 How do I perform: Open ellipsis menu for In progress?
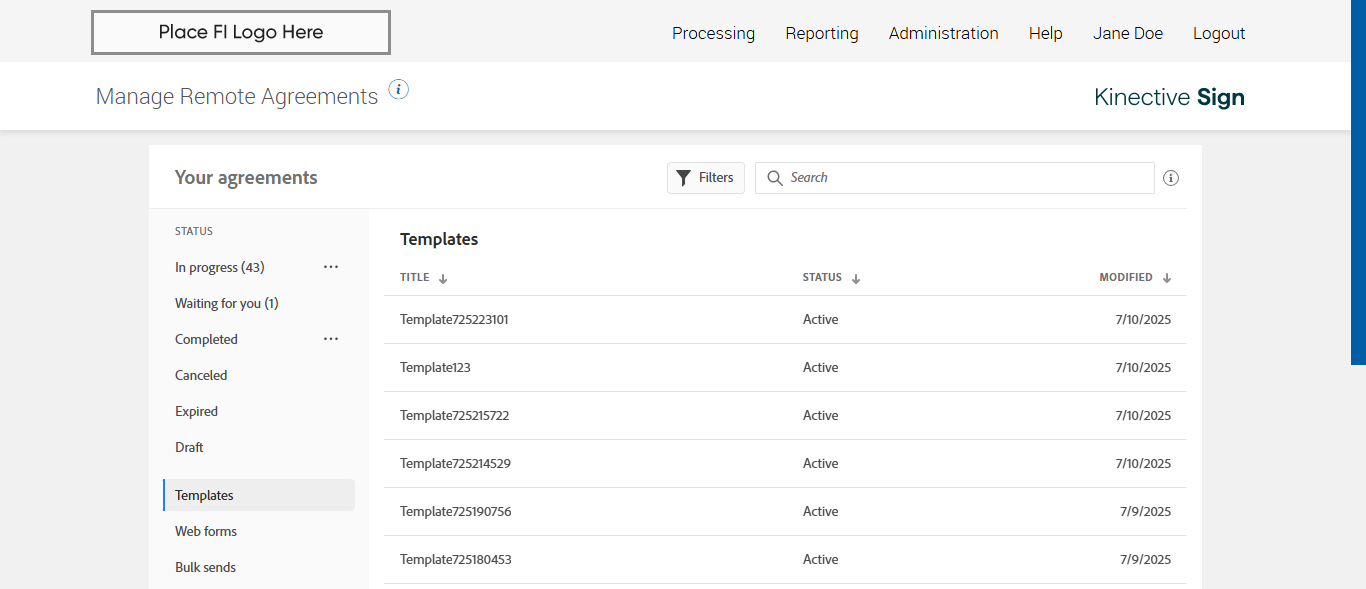pyautogui.click(x=331, y=267)
